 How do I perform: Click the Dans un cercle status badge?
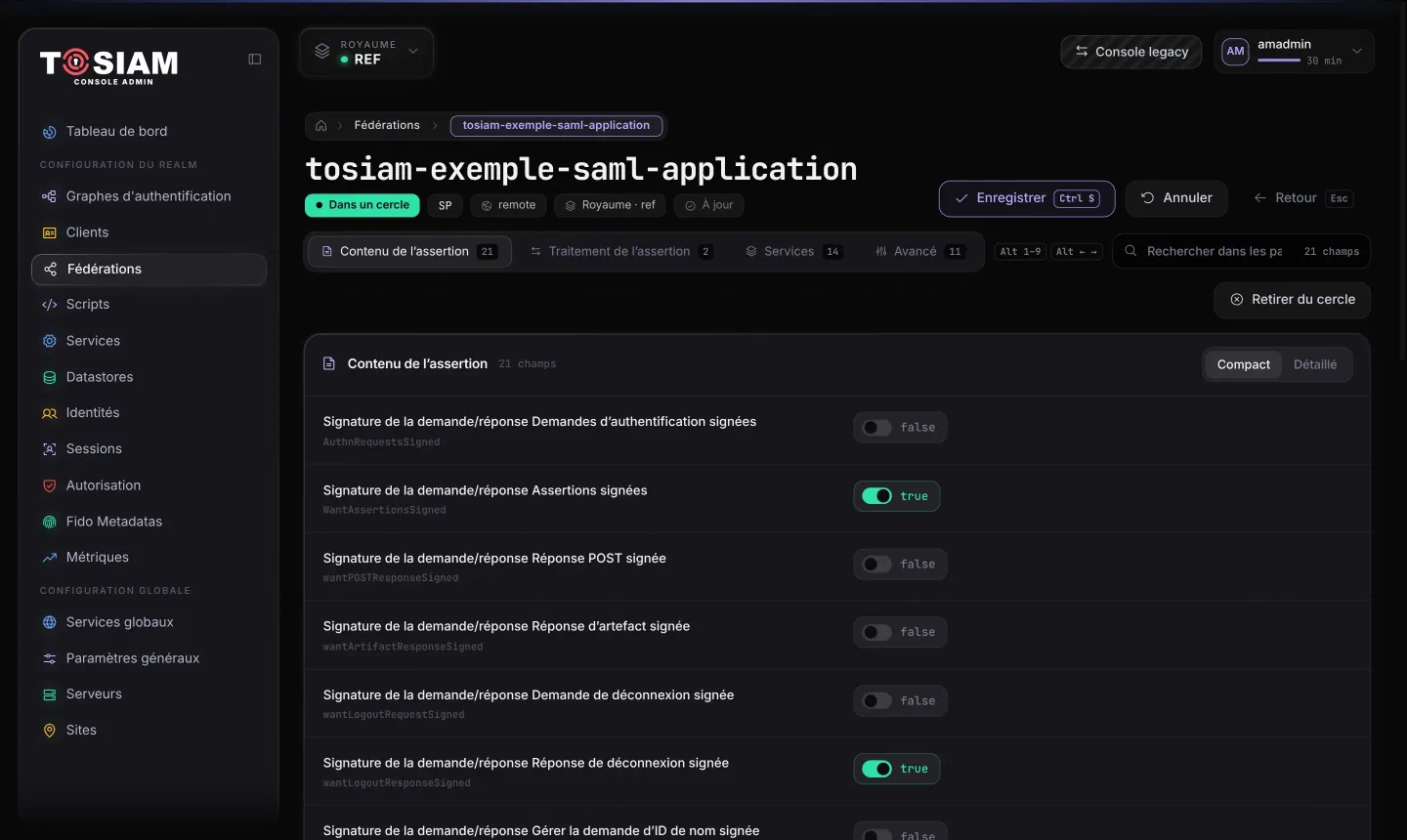pyautogui.click(x=362, y=205)
